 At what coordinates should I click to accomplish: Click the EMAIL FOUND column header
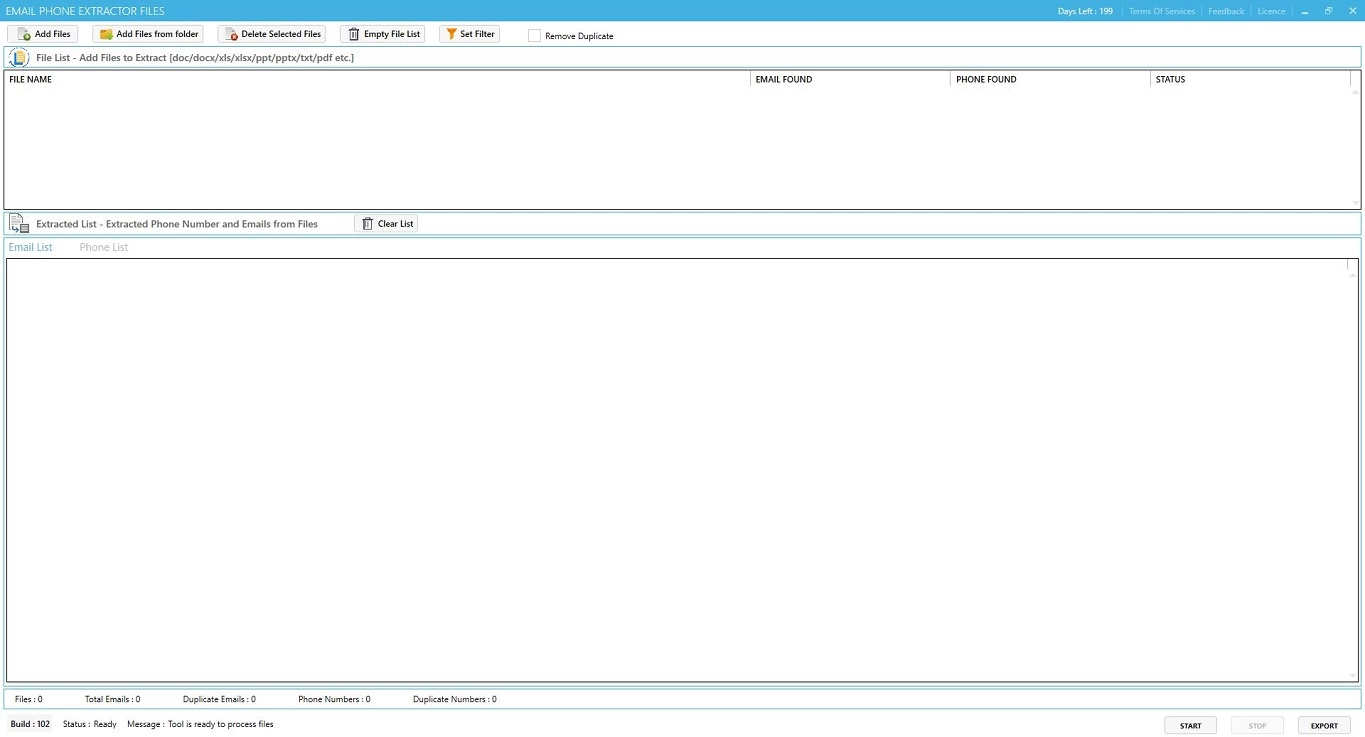coord(784,79)
